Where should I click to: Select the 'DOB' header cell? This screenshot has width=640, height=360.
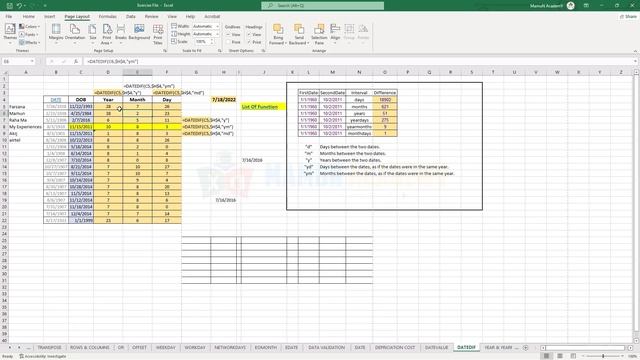point(81,100)
